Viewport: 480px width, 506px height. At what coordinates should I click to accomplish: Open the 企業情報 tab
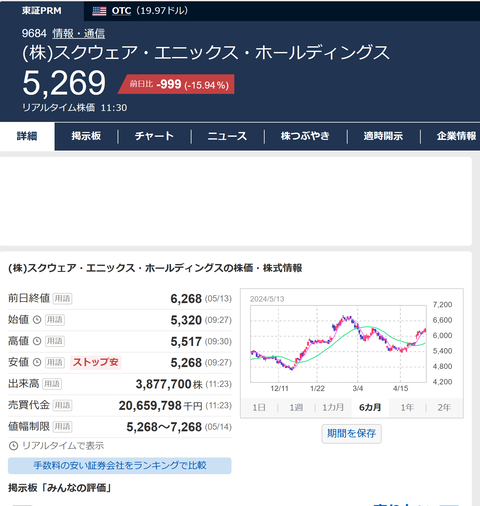457,136
